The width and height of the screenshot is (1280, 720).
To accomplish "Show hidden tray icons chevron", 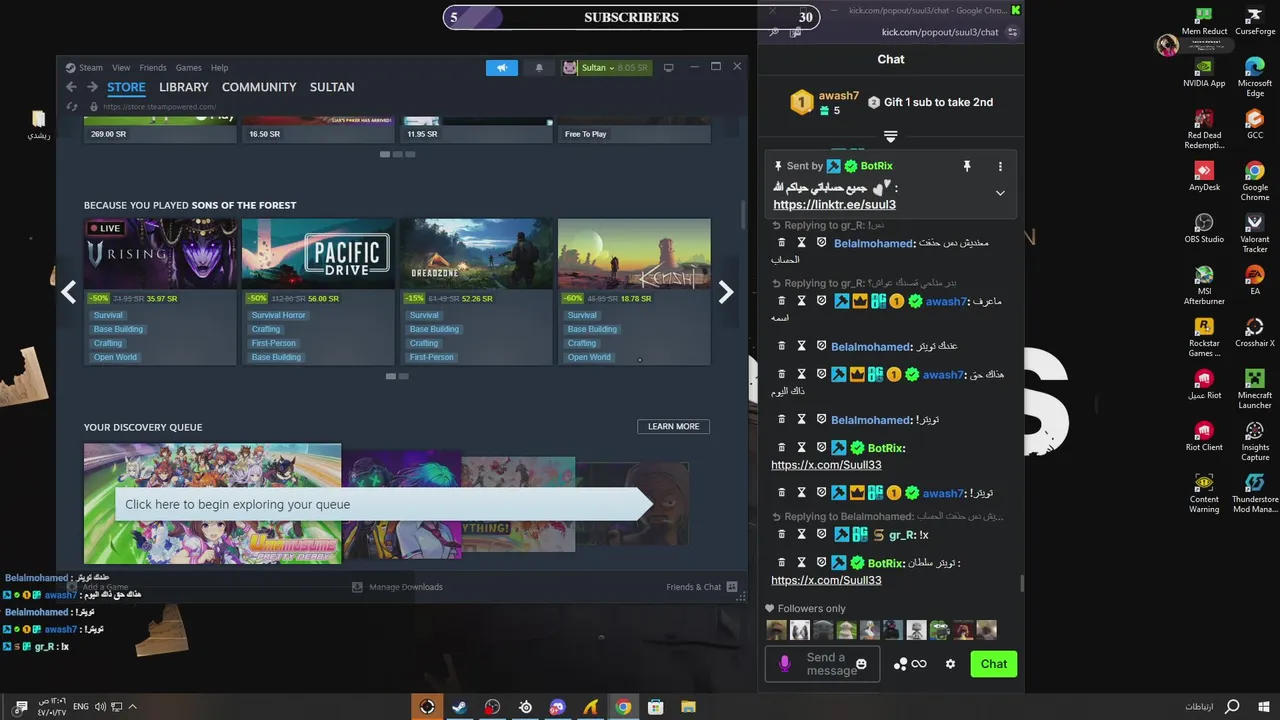I will point(132,707).
